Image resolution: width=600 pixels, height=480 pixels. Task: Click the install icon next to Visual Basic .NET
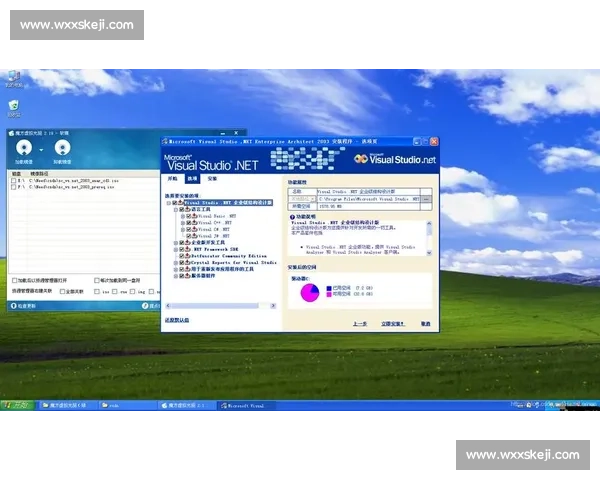coord(194,216)
